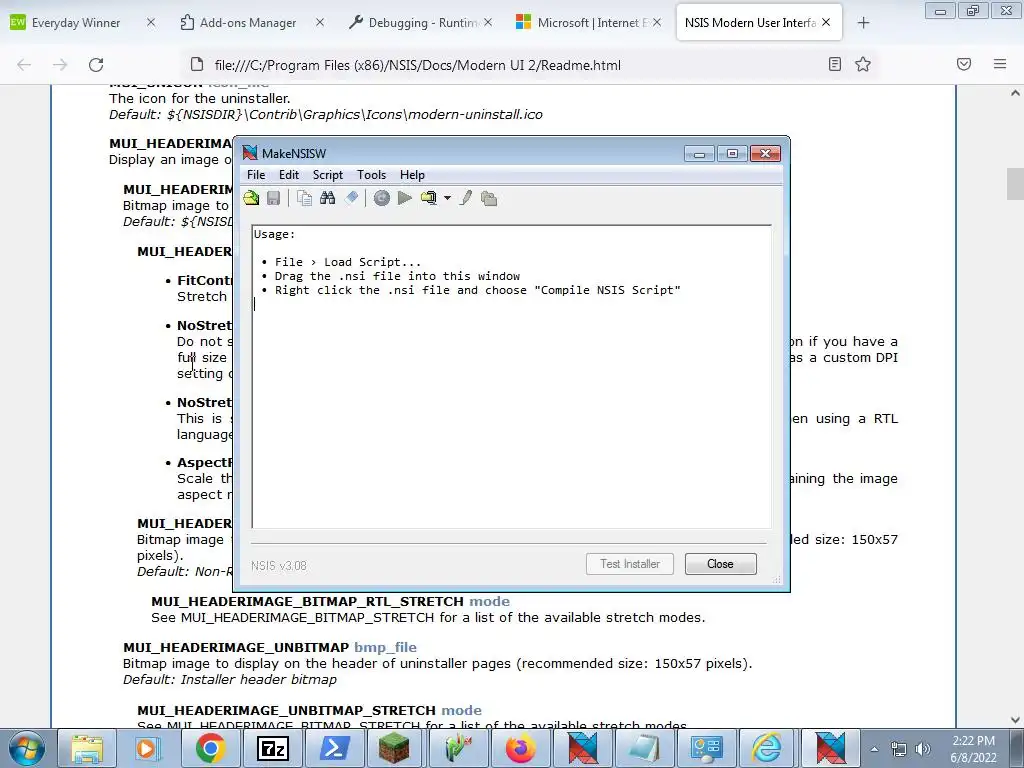Click inside the MakeNSISW log output area
Viewport: 1024px width, 768px height.
point(511,376)
